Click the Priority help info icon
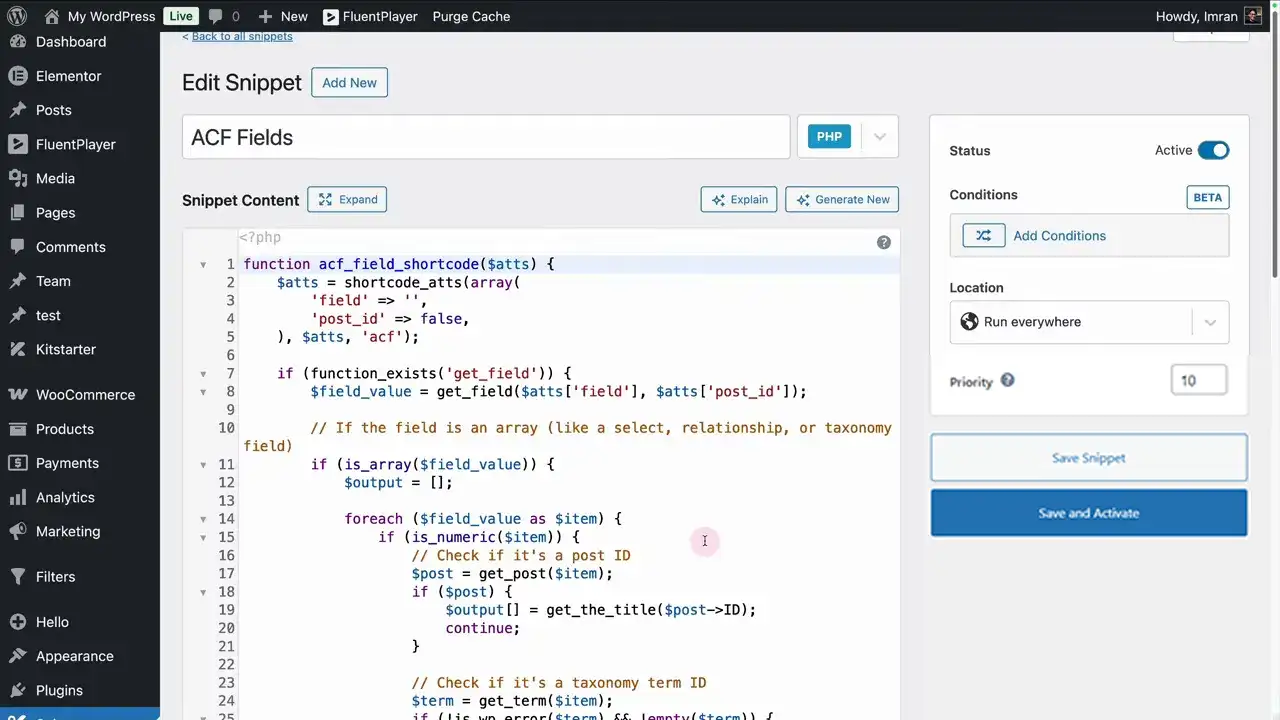 point(1007,380)
